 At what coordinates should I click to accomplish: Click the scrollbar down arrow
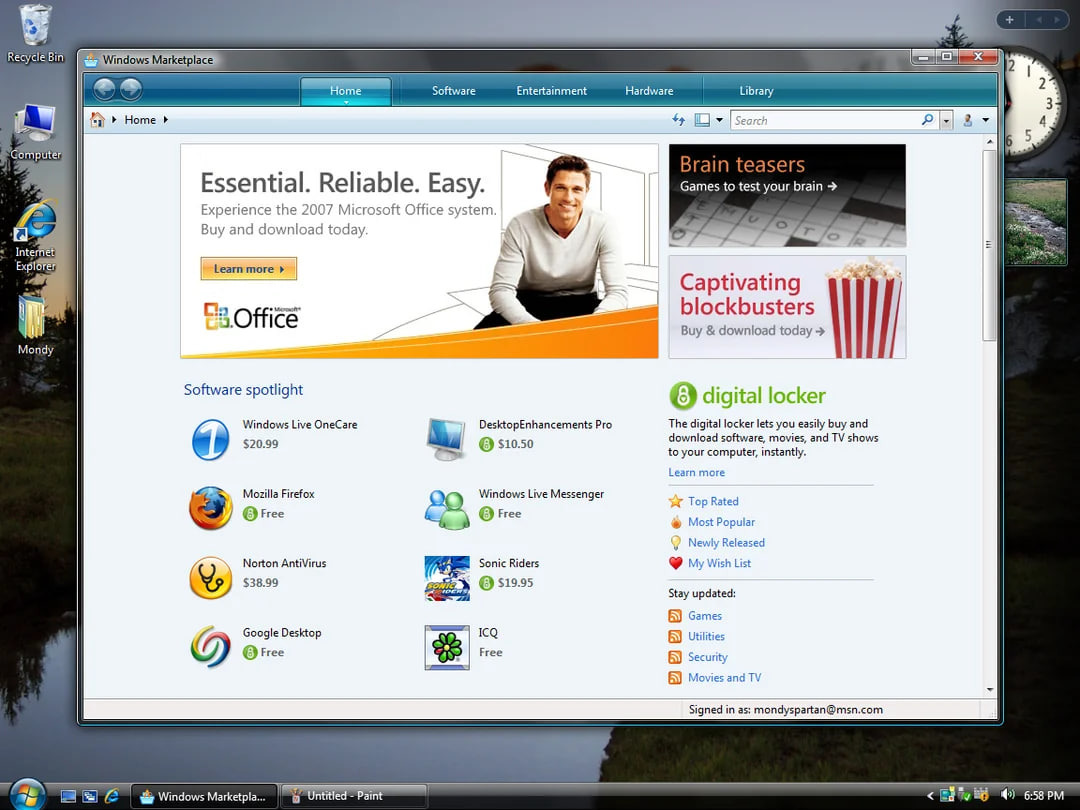[x=990, y=689]
